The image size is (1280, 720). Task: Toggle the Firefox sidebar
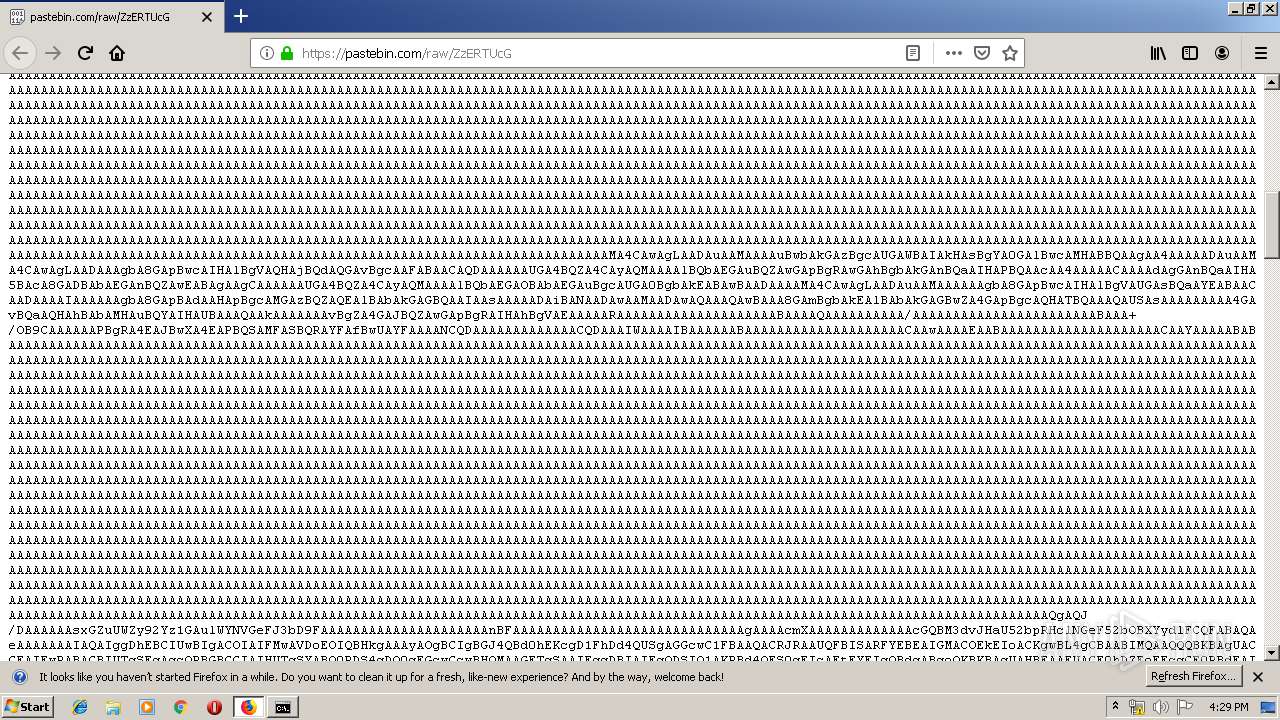(1190, 53)
